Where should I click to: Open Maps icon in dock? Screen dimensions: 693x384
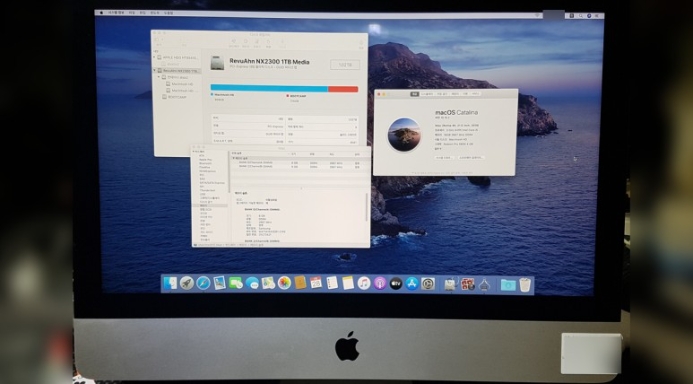(x=268, y=283)
